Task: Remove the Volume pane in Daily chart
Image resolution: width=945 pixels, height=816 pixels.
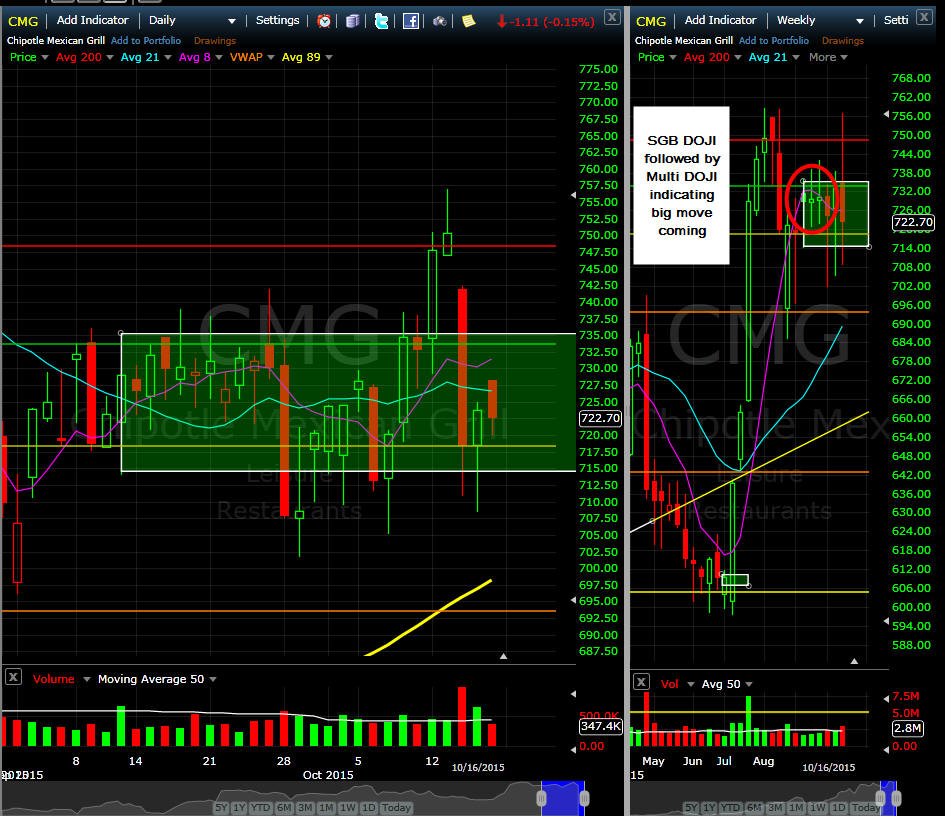Action: pyautogui.click(x=13, y=677)
